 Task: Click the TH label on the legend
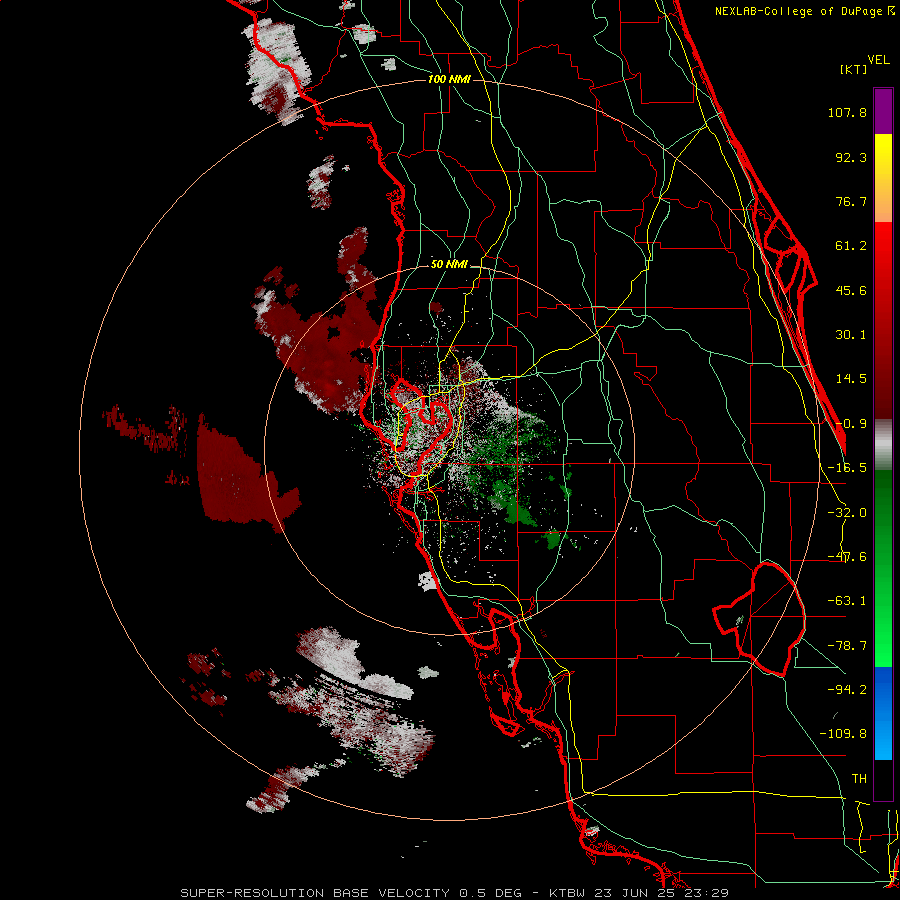pos(859,779)
